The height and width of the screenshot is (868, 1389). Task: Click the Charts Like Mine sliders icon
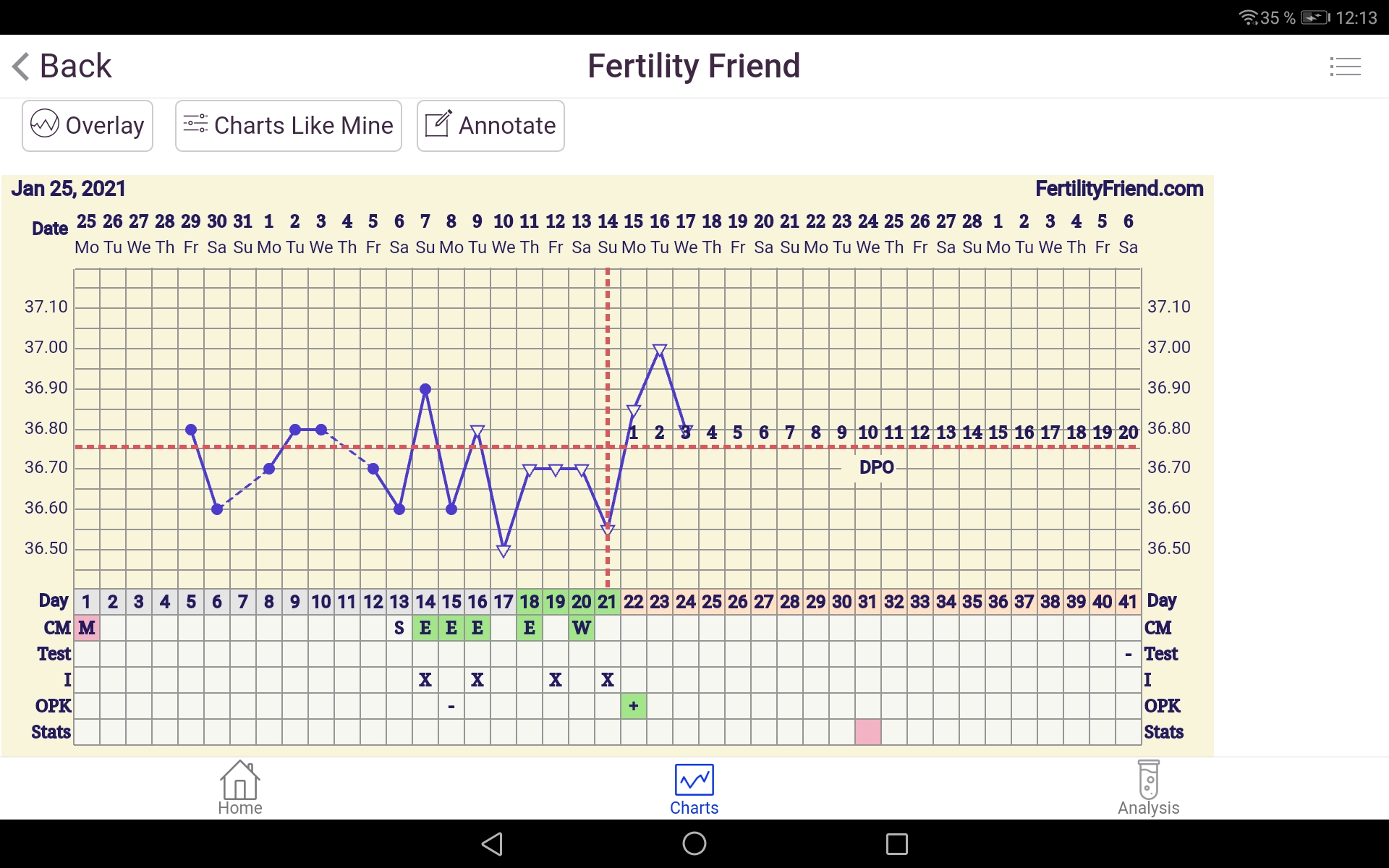pyautogui.click(x=195, y=124)
